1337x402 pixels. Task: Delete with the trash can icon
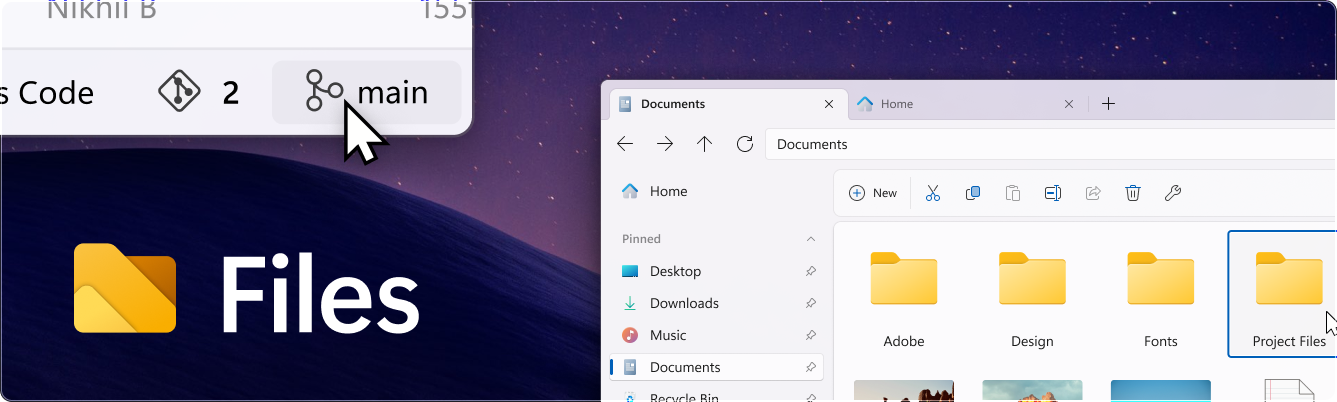pos(1133,193)
